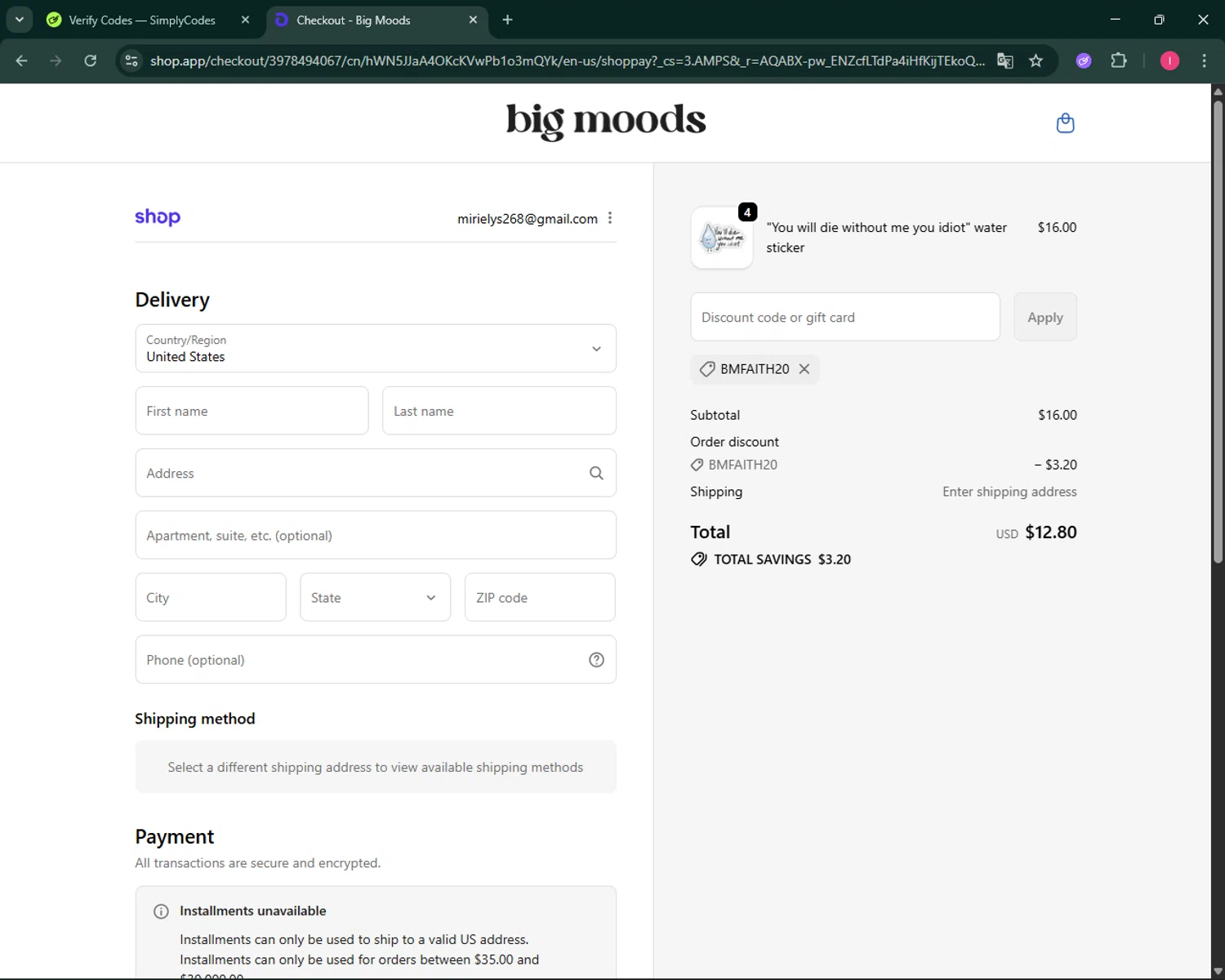The width and height of the screenshot is (1225, 980).
Task: Click the Payment heading
Action: point(175,836)
